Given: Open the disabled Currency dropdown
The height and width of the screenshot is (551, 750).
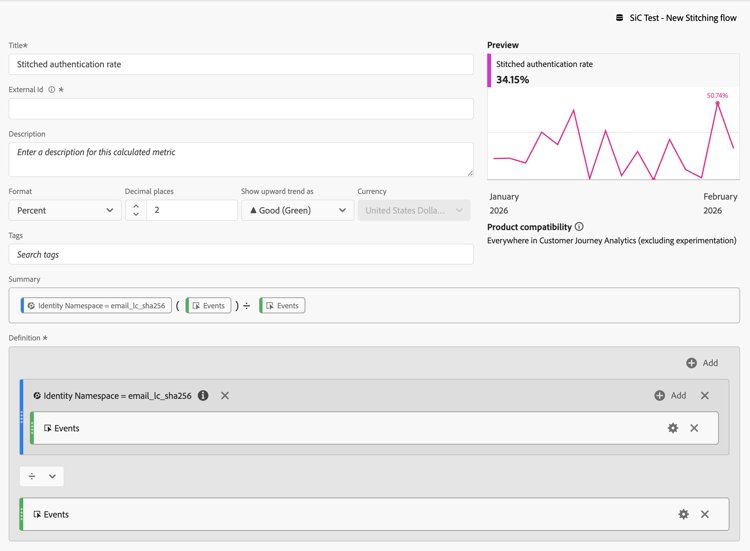Looking at the screenshot, I should pos(414,210).
